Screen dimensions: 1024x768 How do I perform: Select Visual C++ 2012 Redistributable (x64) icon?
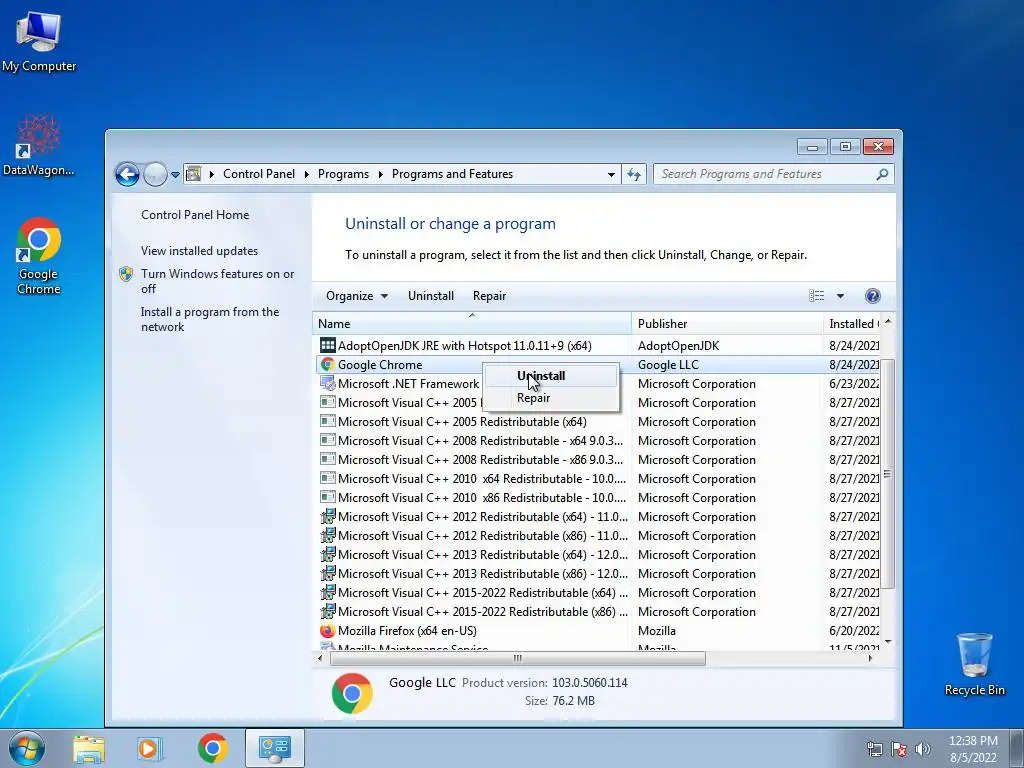click(x=327, y=516)
